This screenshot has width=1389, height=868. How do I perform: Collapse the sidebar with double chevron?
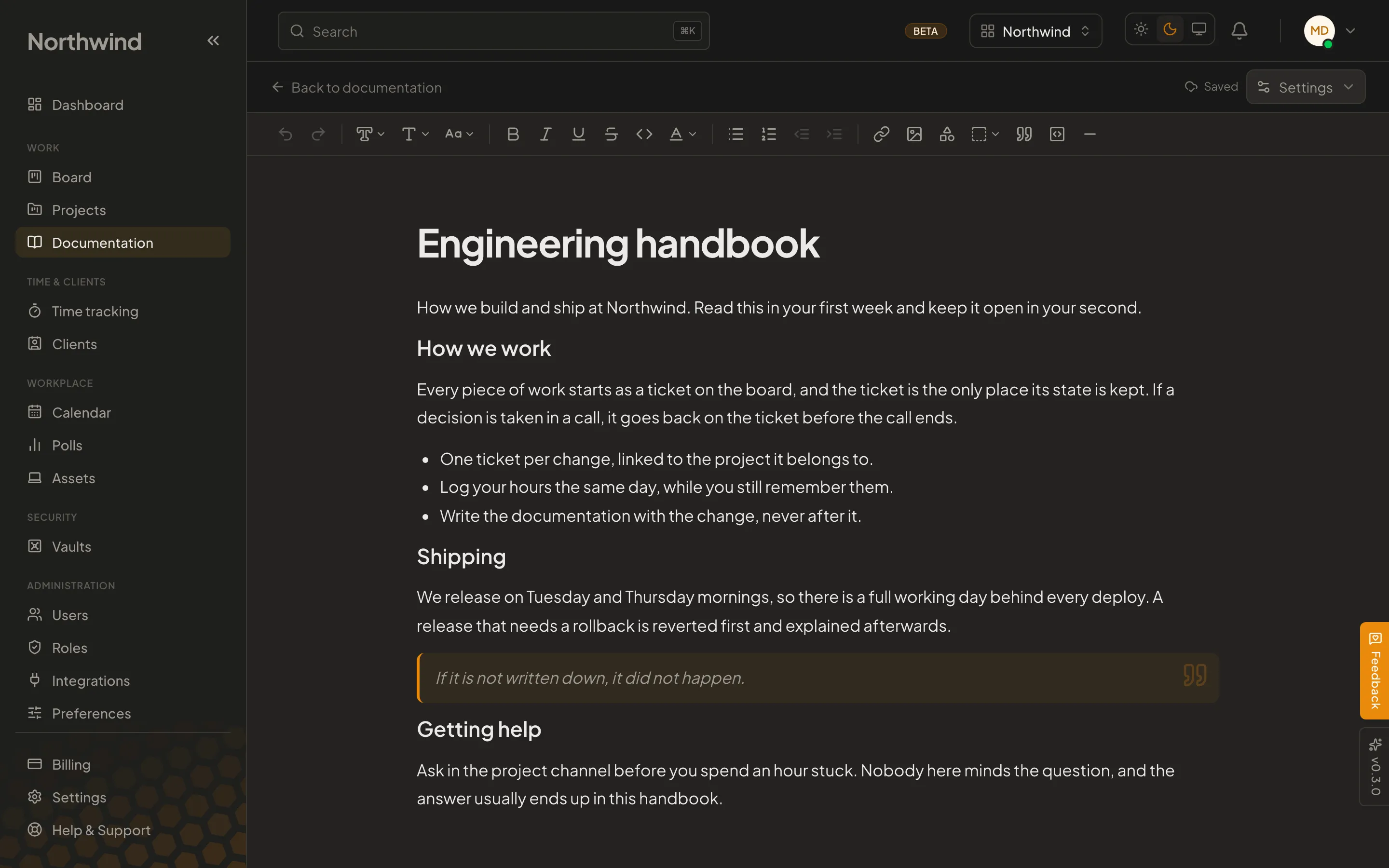(x=213, y=41)
